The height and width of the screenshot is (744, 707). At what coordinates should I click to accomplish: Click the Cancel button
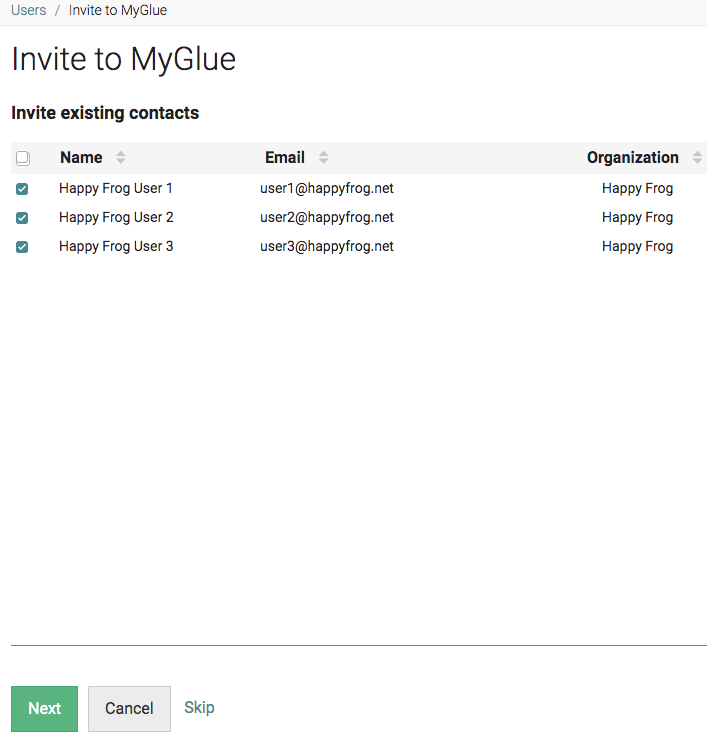(x=129, y=708)
